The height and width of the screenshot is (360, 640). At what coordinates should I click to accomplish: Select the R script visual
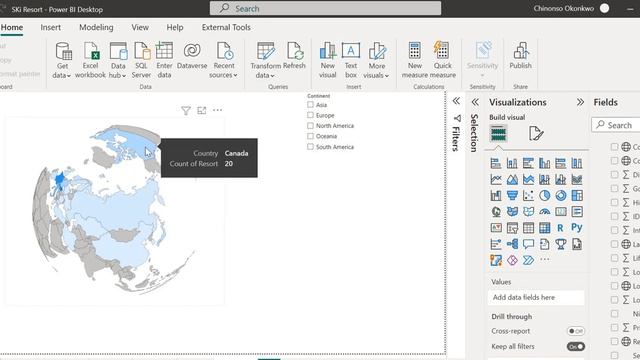click(561, 228)
